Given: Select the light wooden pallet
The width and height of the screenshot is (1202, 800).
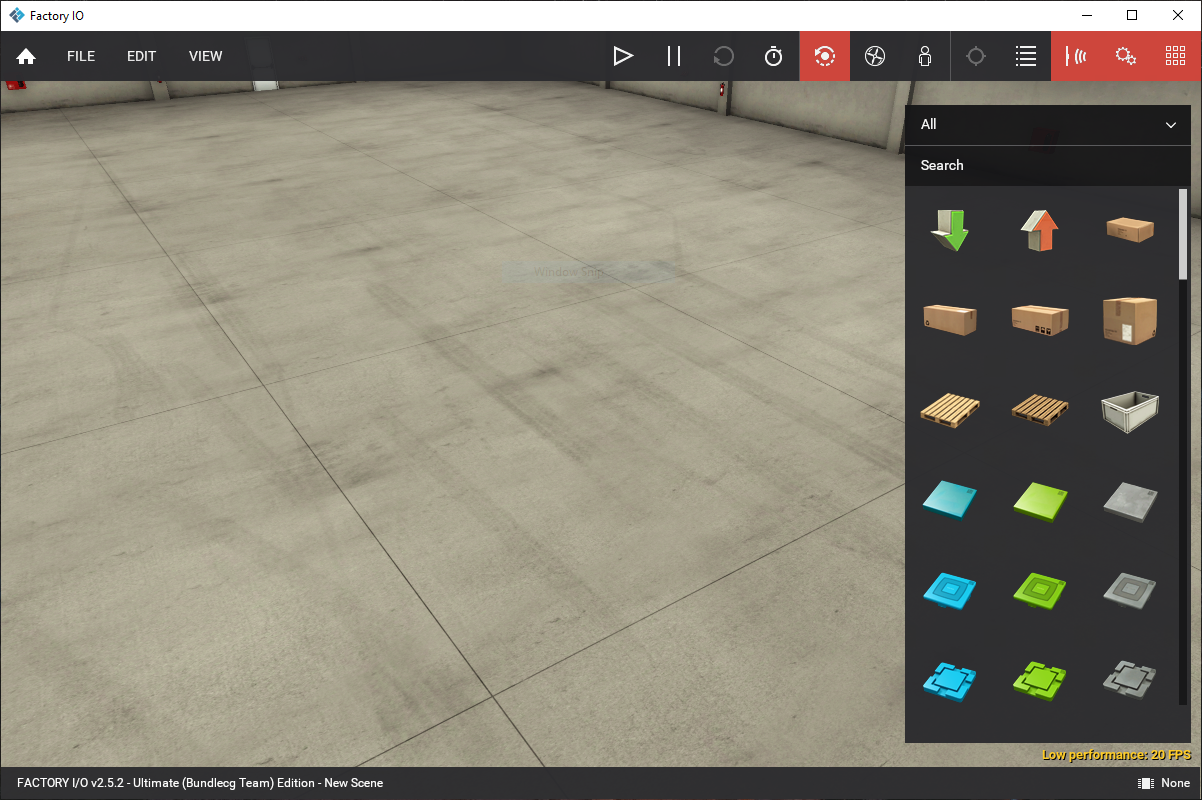Looking at the screenshot, I should (x=949, y=410).
